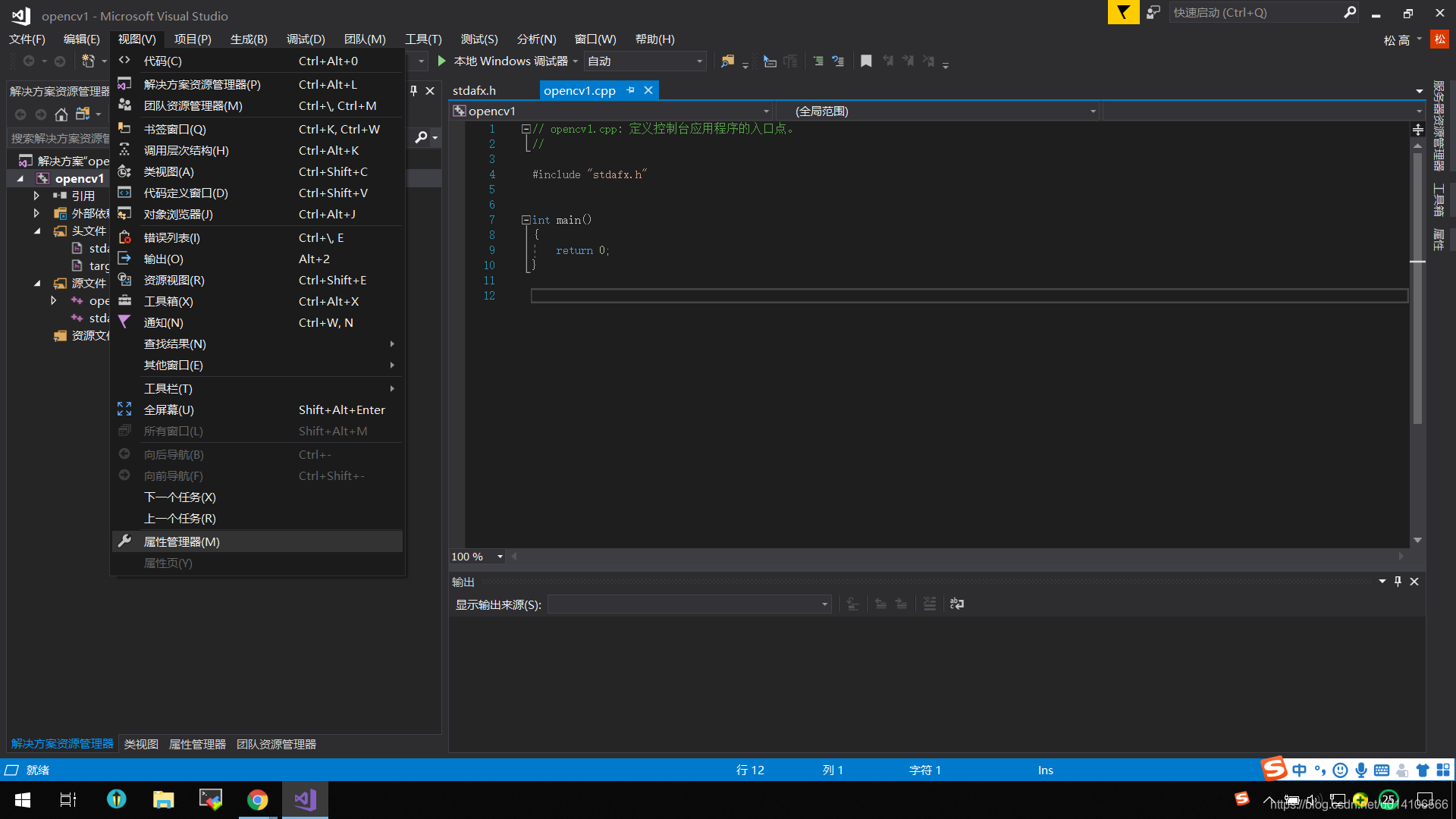Open Task View on the taskbar

(x=68, y=800)
